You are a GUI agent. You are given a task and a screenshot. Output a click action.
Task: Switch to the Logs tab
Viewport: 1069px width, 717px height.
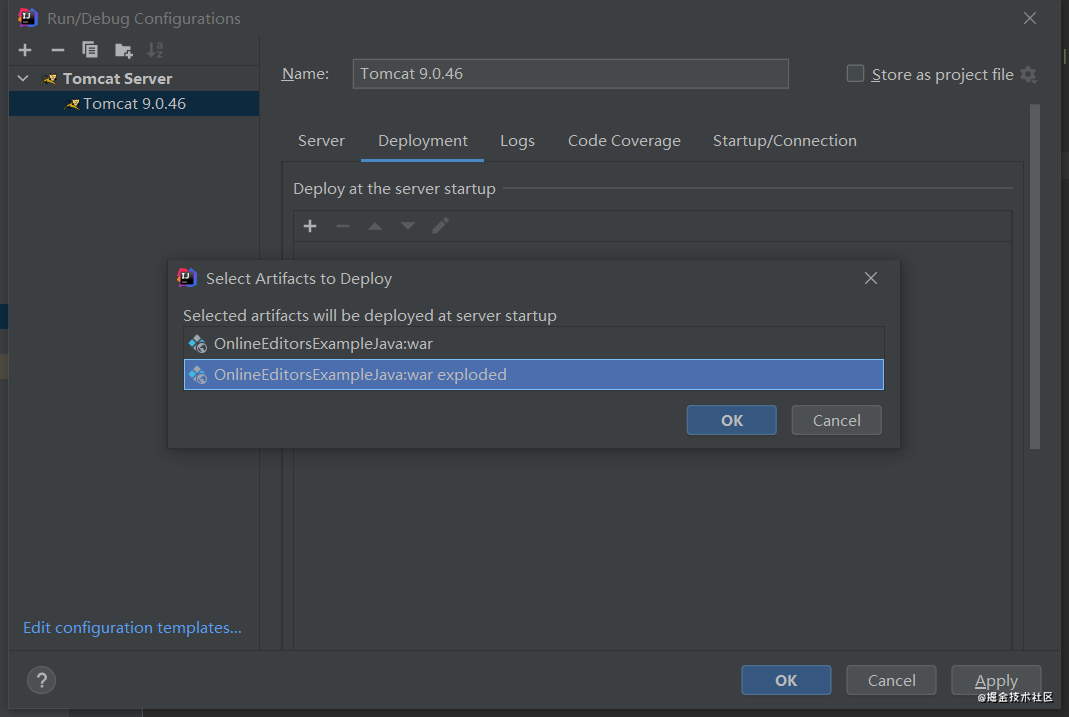517,140
